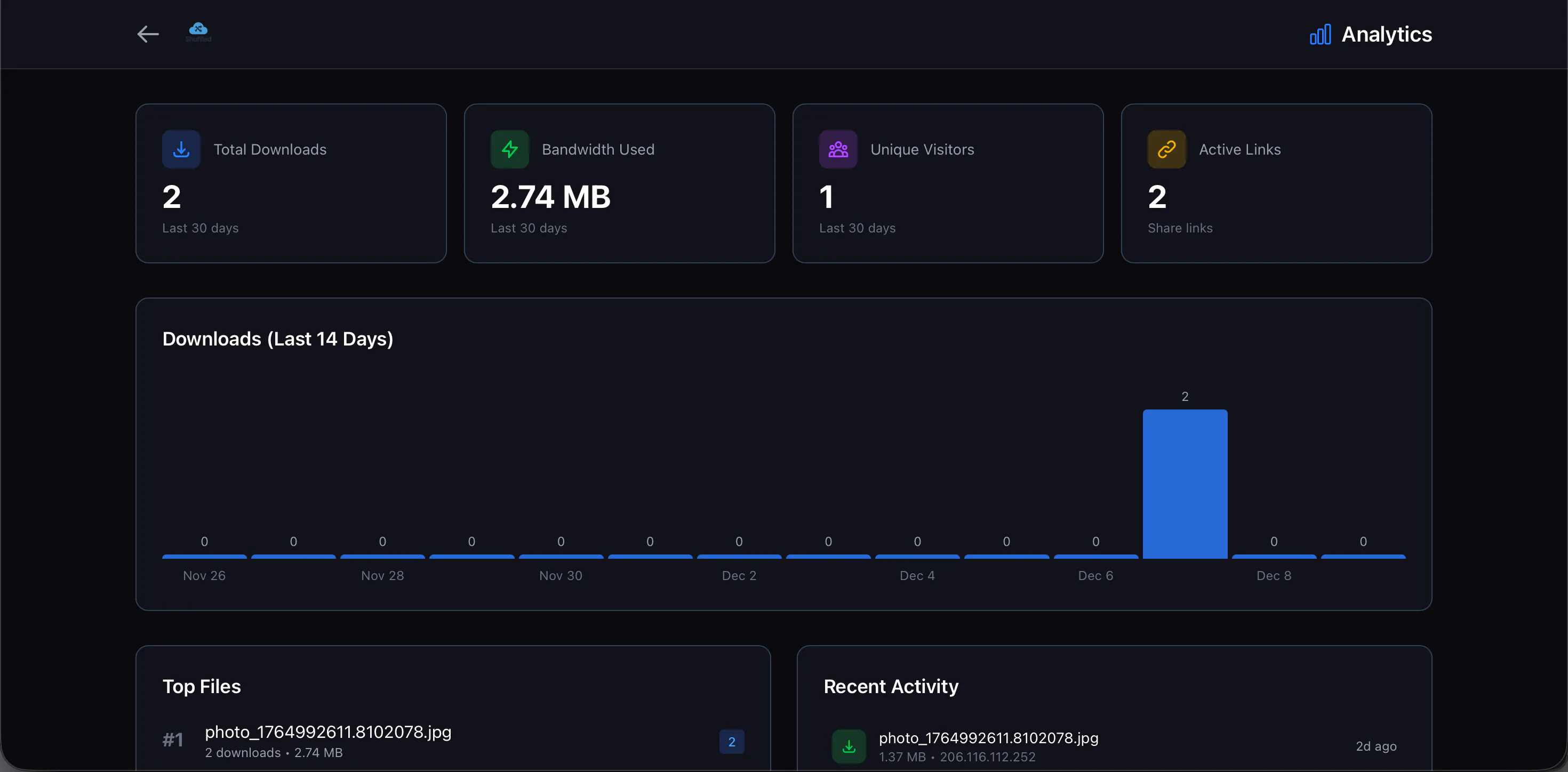Click the 2 downloads • 2.74 MB subtitle
The width and height of the screenshot is (1568, 772).
pos(274,752)
